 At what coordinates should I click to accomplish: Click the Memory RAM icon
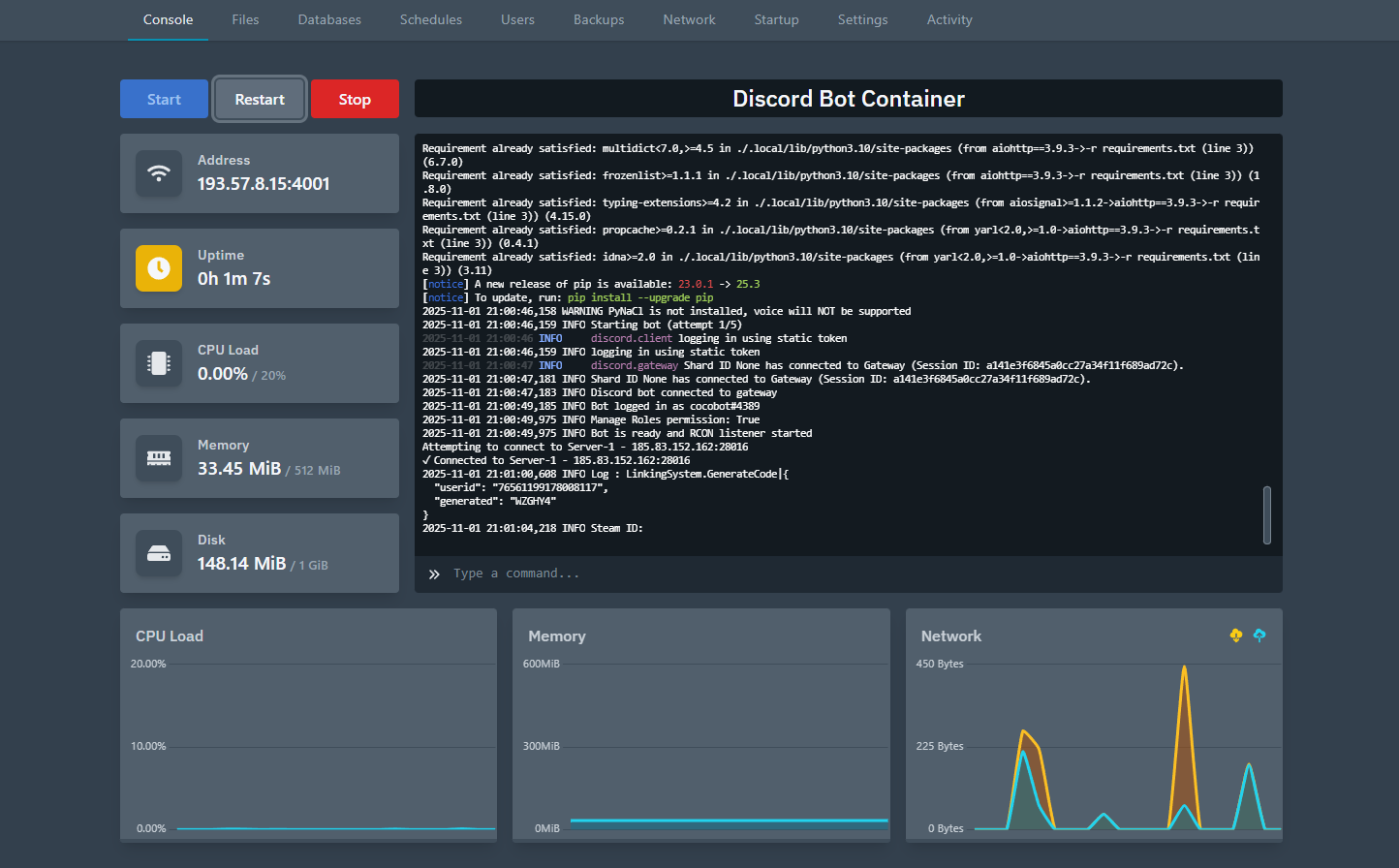click(159, 458)
